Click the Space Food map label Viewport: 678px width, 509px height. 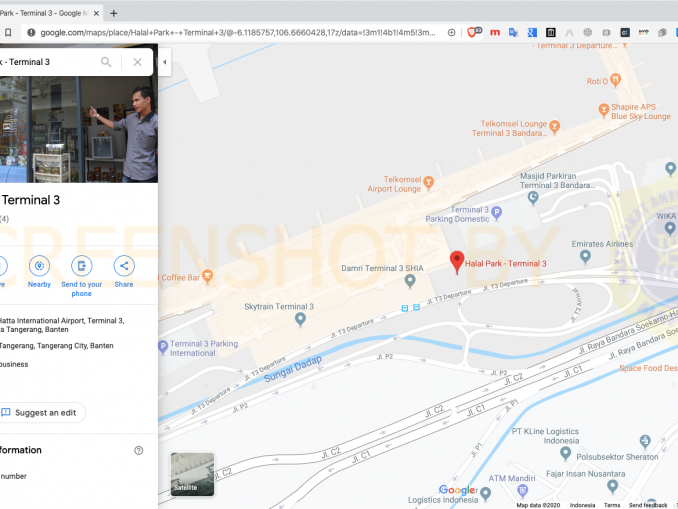[648, 368]
